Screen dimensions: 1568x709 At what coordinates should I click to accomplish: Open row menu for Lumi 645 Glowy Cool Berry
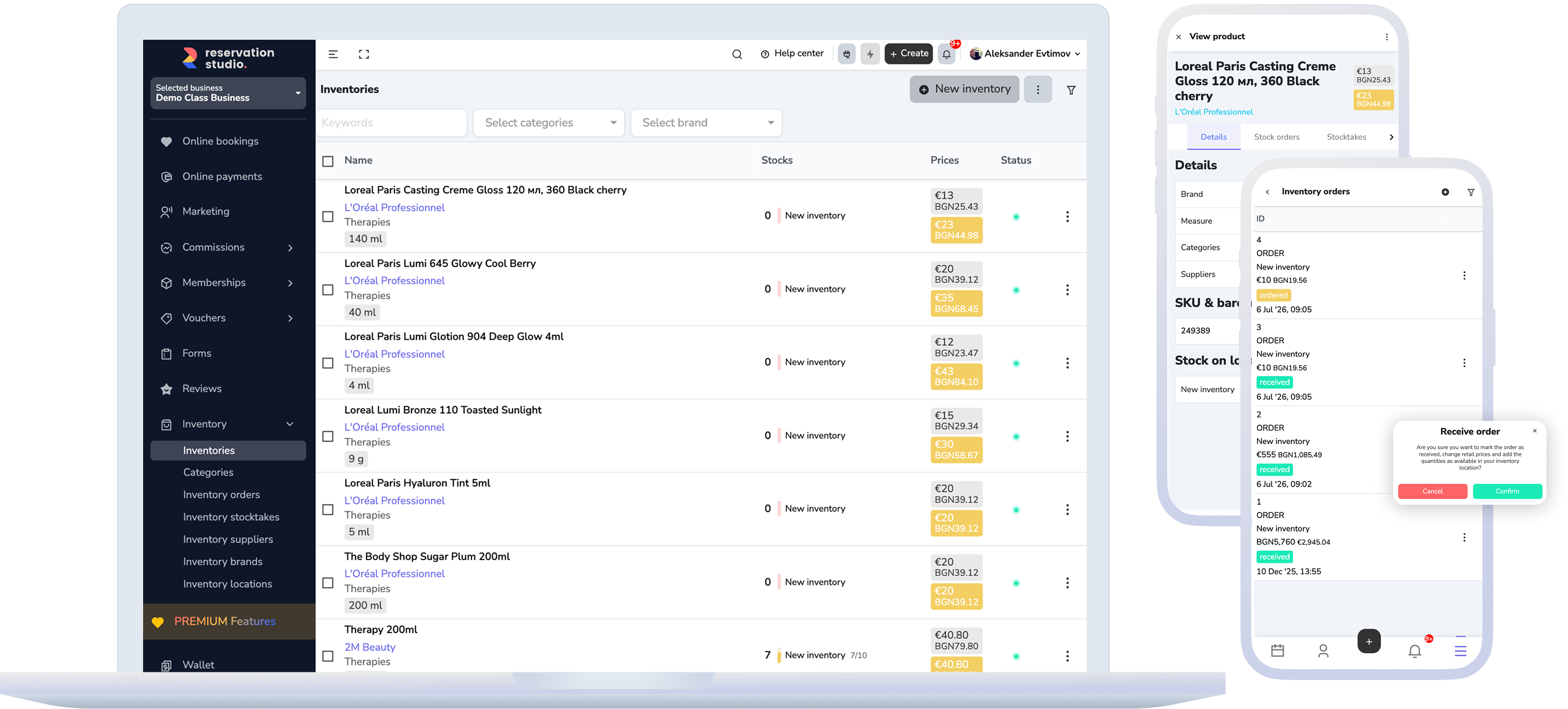coord(1067,290)
